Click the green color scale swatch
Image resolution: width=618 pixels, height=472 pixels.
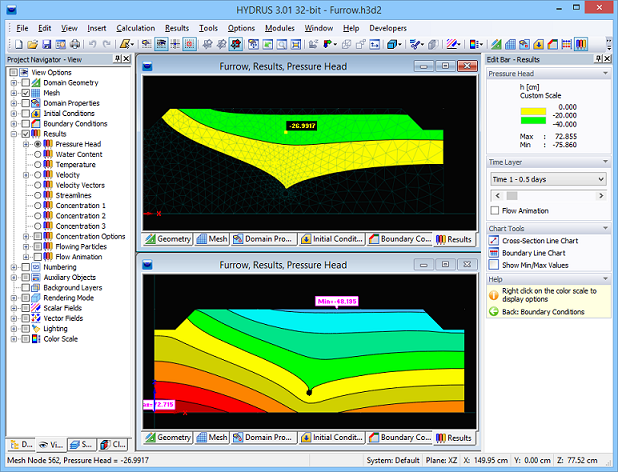coord(533,120)
